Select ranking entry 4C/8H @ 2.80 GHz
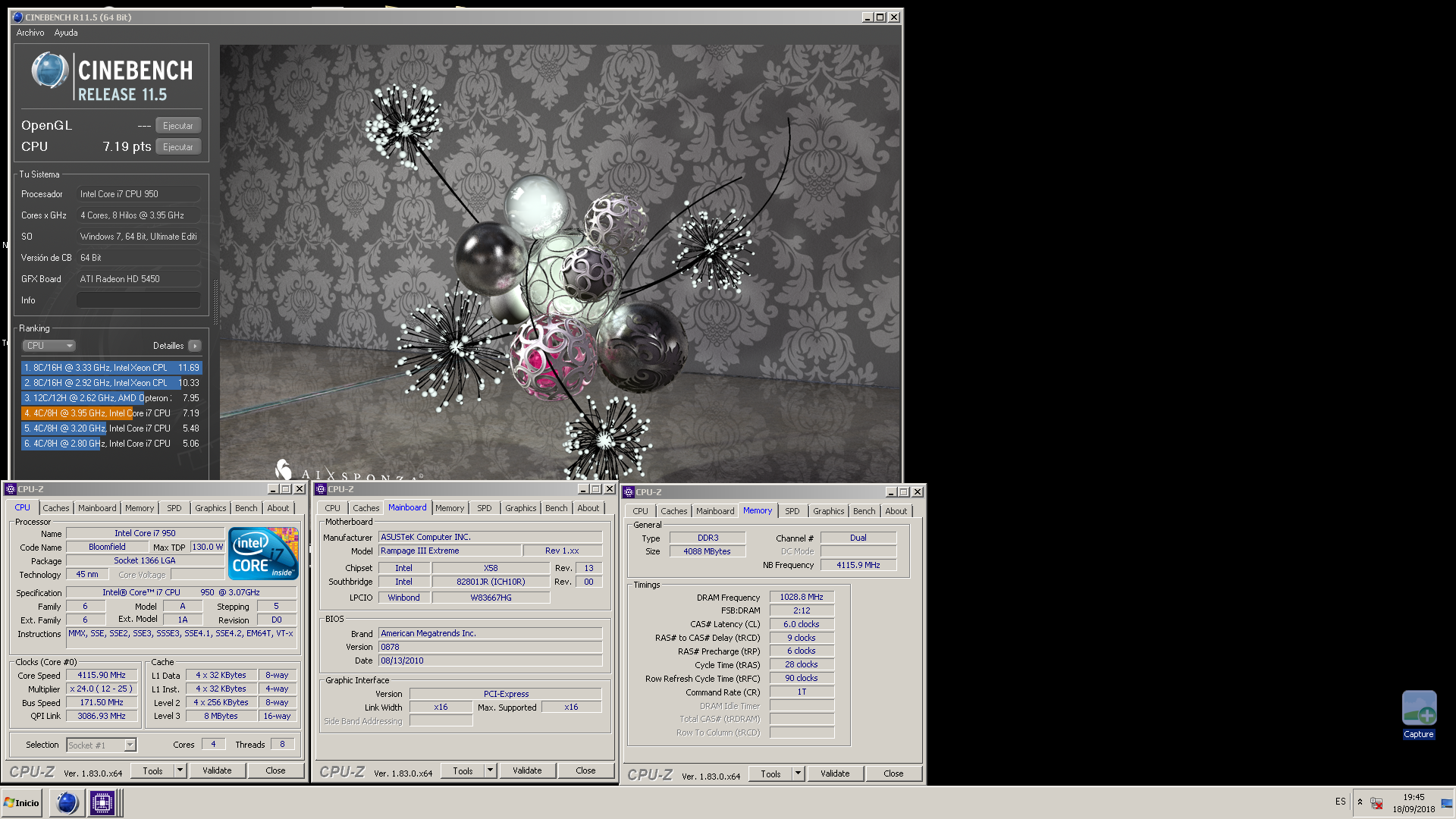This screenshot has width=1456, height=819. pos(111,444)
